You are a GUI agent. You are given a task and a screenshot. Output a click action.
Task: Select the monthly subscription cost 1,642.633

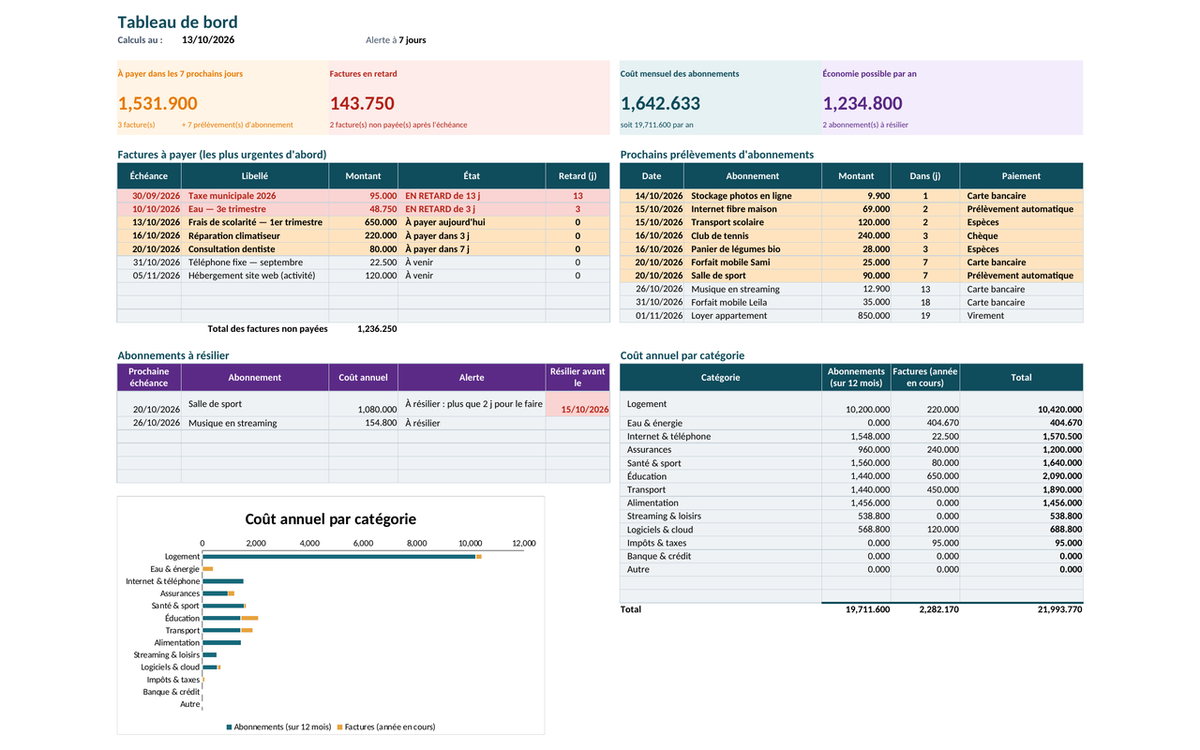(660, 103)
